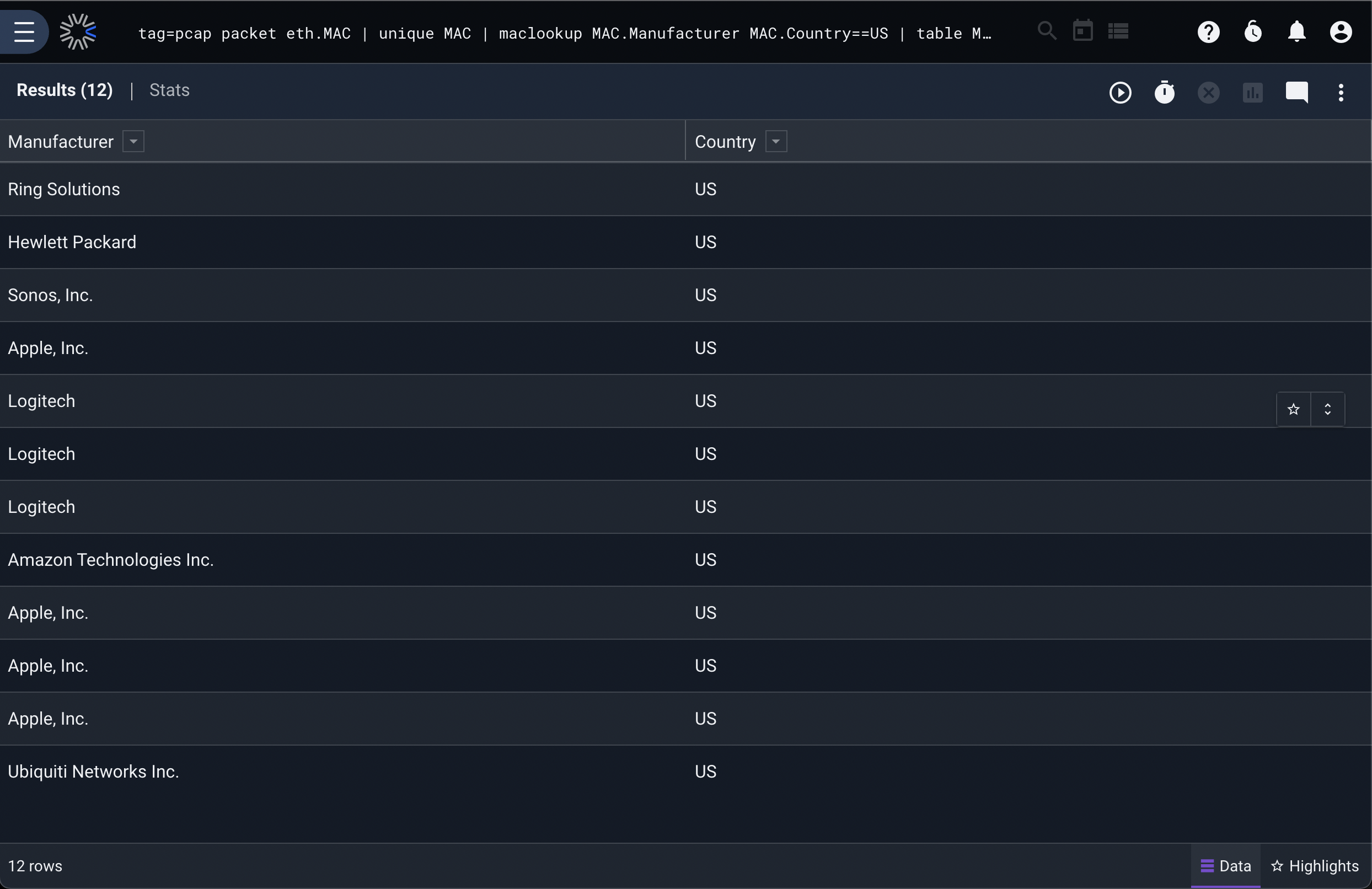1372x889 pixels.
Task: Click US in the Sonos, Inc. row
Action: [x=706, y=295]
